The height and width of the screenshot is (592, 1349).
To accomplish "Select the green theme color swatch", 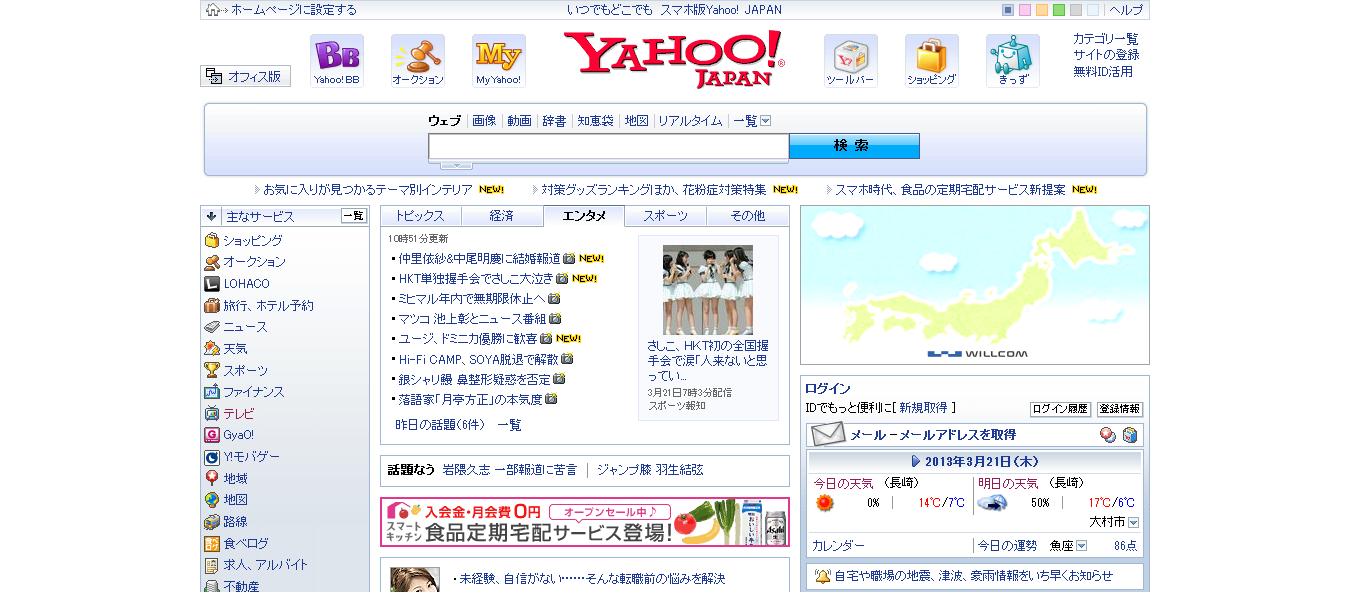I will click(x=1059, y=10).
